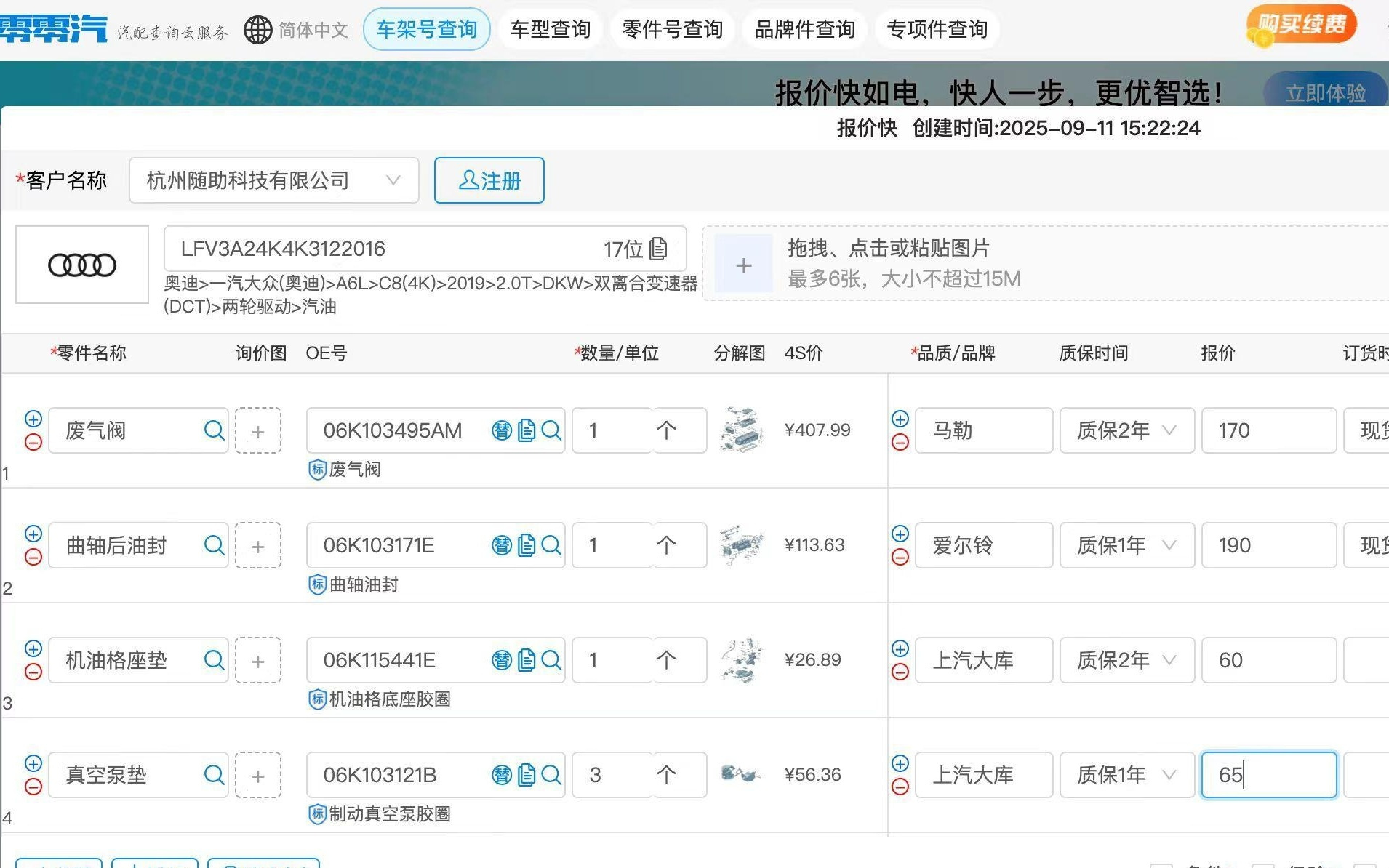This screenshot has height=868, width=1389.
Task: Open warranty dropdown for 60 quote row
Action: coord(1126,660)
